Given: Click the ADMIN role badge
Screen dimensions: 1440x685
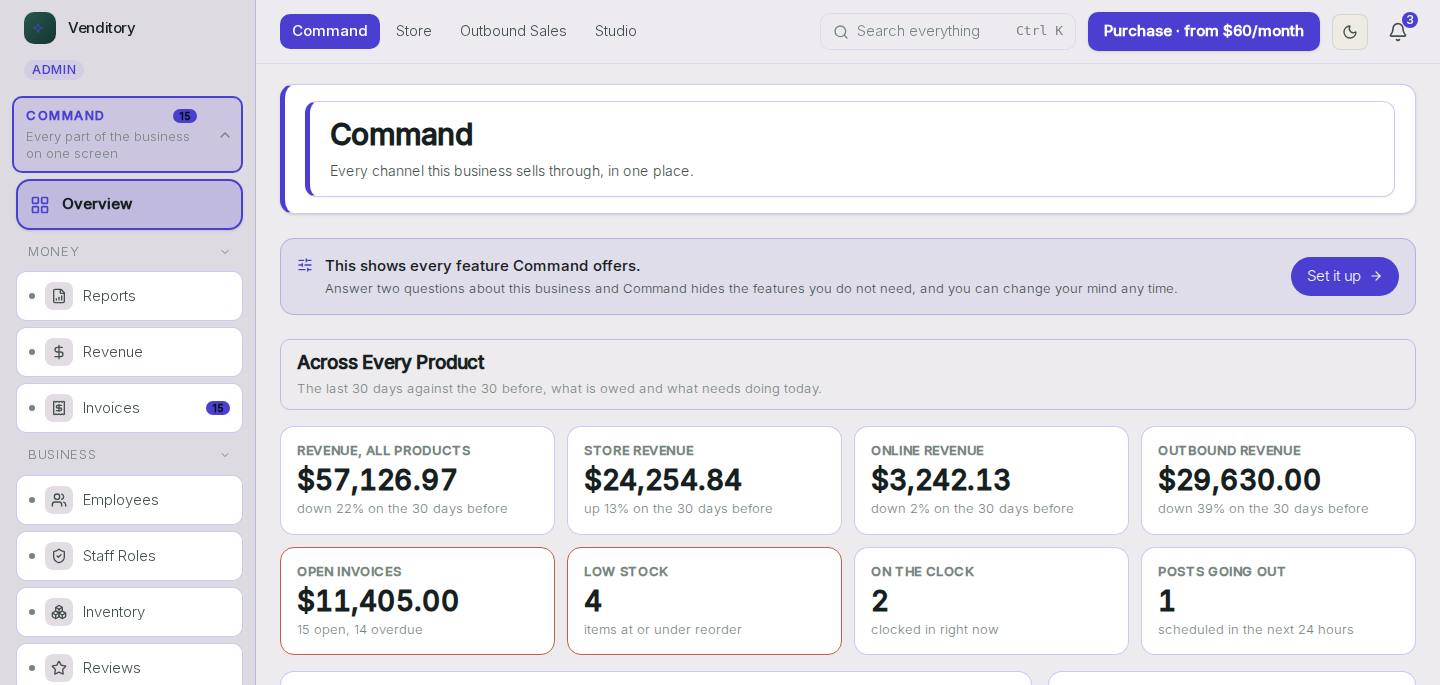Looking at the screenshot, I should [54, 70].
